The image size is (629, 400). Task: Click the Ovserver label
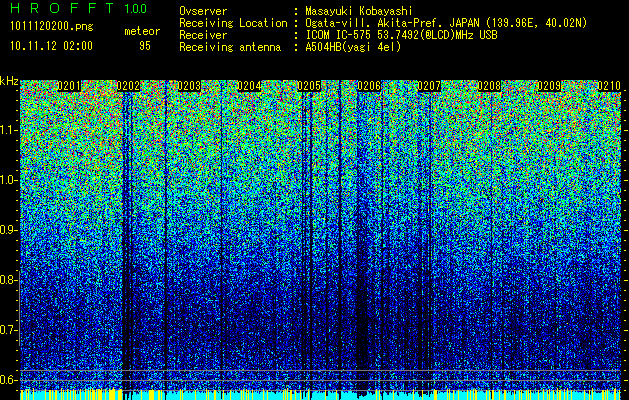(203, 11)
